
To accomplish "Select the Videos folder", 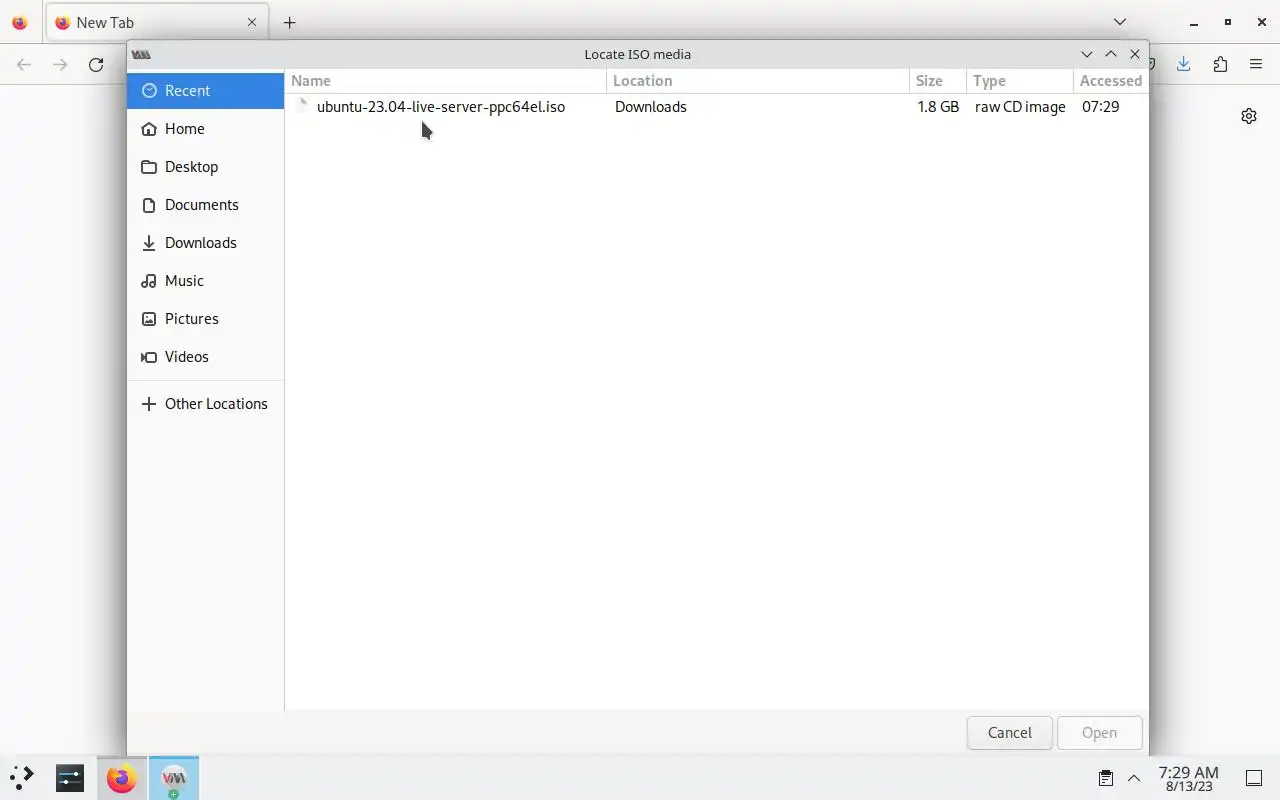I will (x=205, y=356).
